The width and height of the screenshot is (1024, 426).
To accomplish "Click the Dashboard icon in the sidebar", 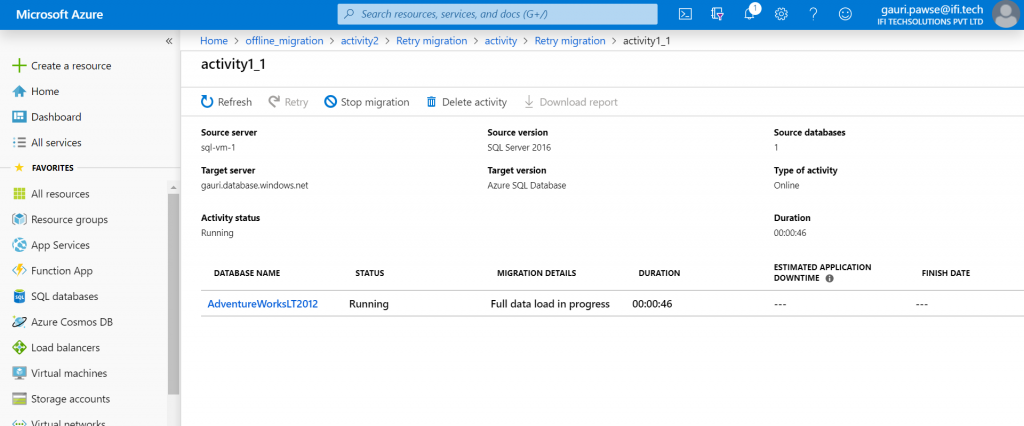I will 19,117.
